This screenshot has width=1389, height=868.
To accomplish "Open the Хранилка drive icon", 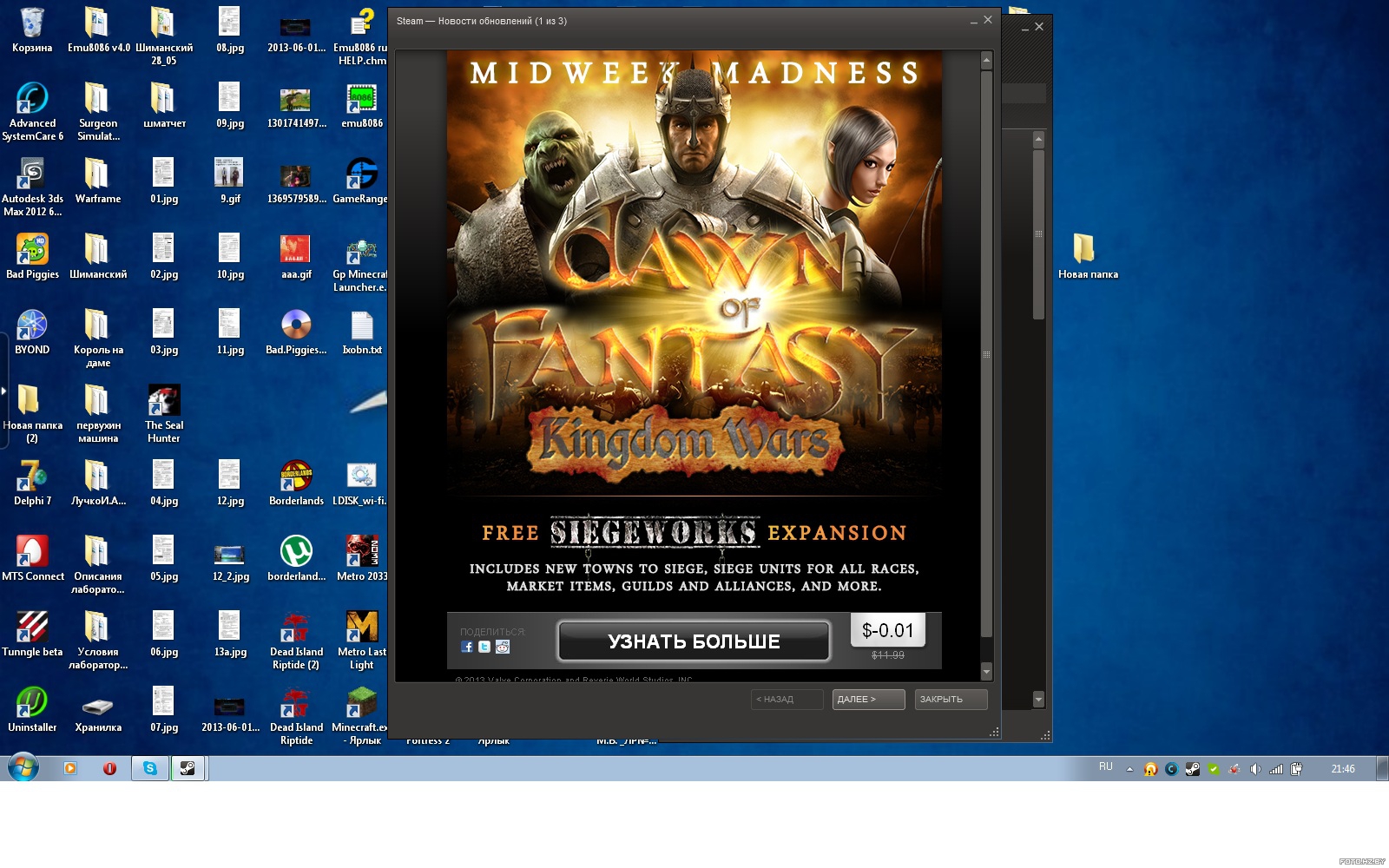I will 97,710.
